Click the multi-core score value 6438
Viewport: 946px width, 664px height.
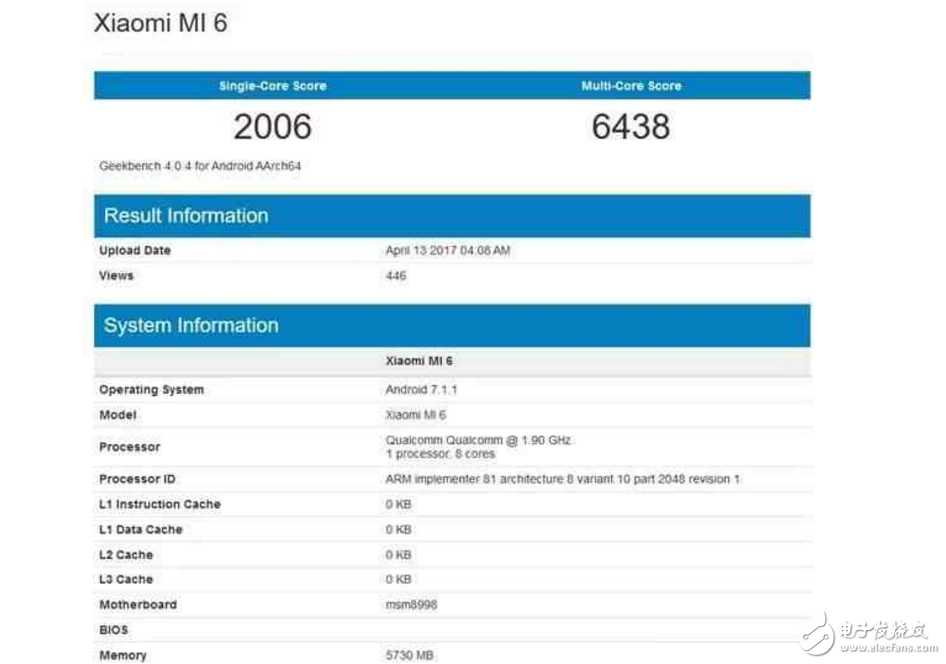coord(630,127)
